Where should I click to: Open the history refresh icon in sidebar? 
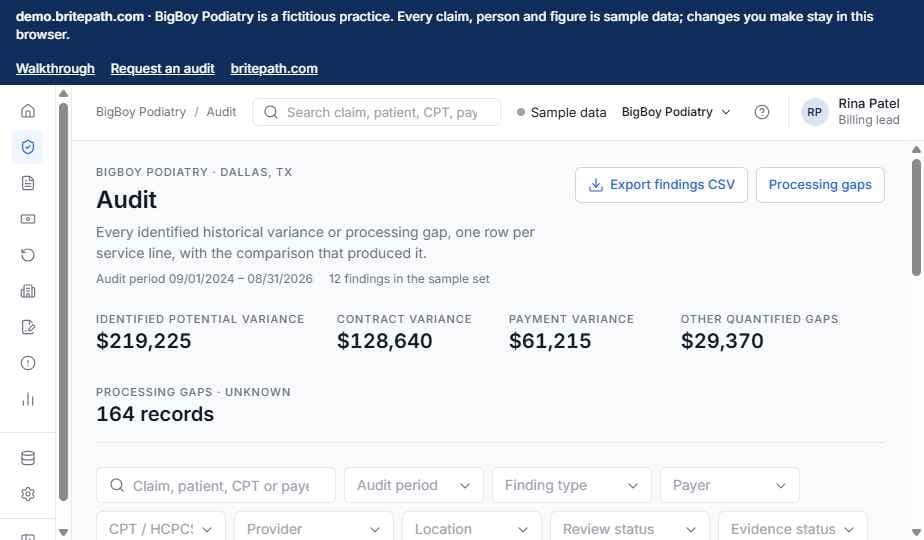(28, 255)
